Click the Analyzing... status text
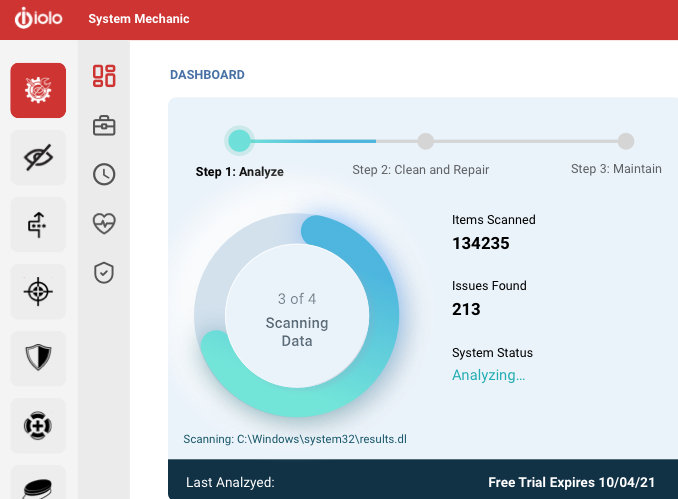The width and height of the screenshot is (678, 499). (489, 375)
